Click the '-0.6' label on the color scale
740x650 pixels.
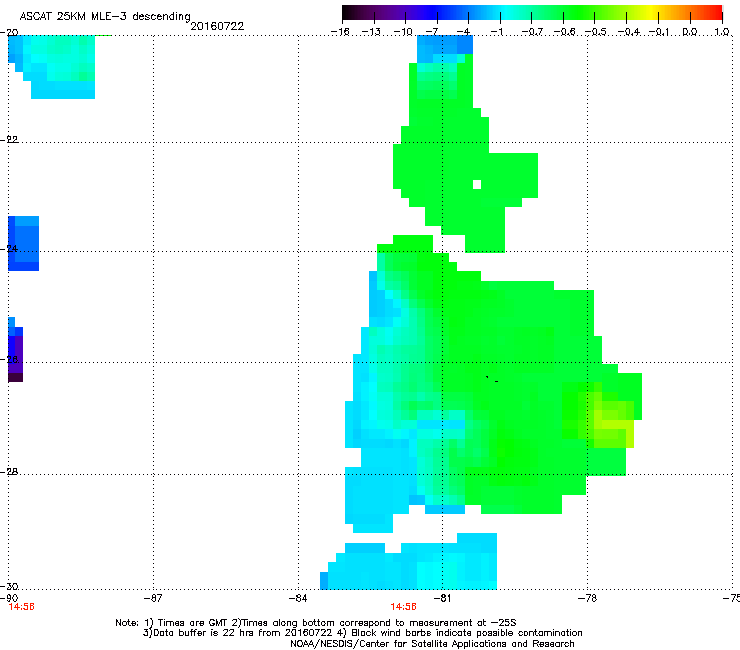(564, 32)
